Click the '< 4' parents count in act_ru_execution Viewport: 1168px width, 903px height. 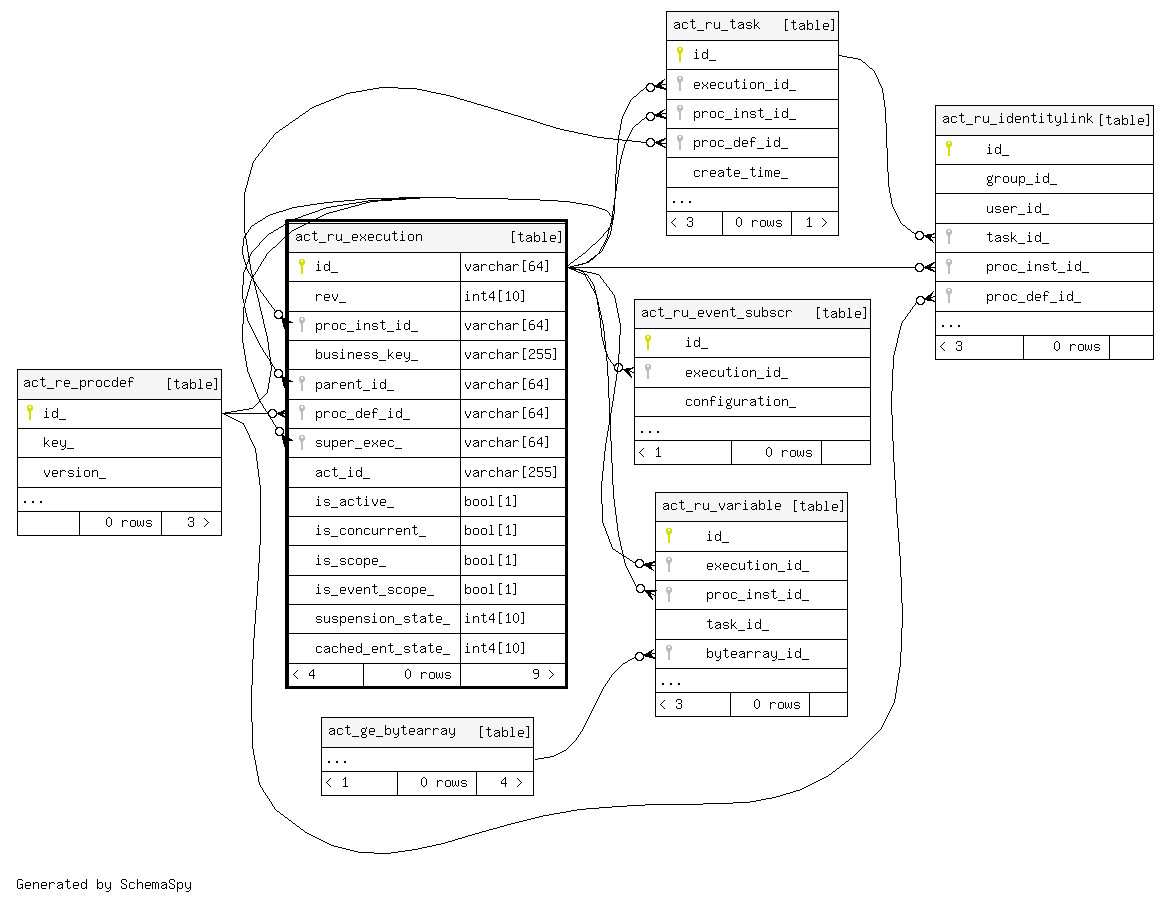[305, 674]
